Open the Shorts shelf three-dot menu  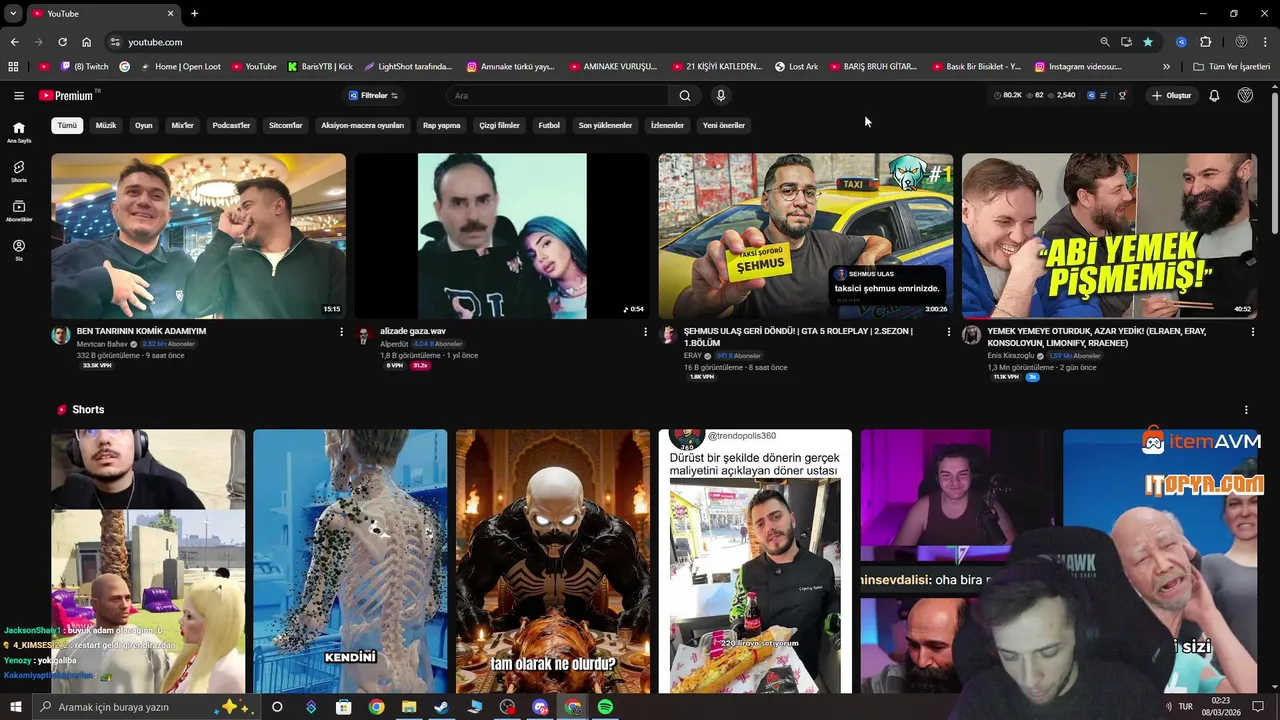click(x=1246, y=410)
